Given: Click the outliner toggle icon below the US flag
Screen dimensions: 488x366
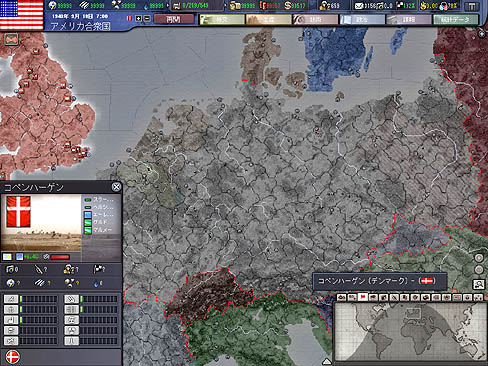Looking at the screenshot, I should (11, 40).
